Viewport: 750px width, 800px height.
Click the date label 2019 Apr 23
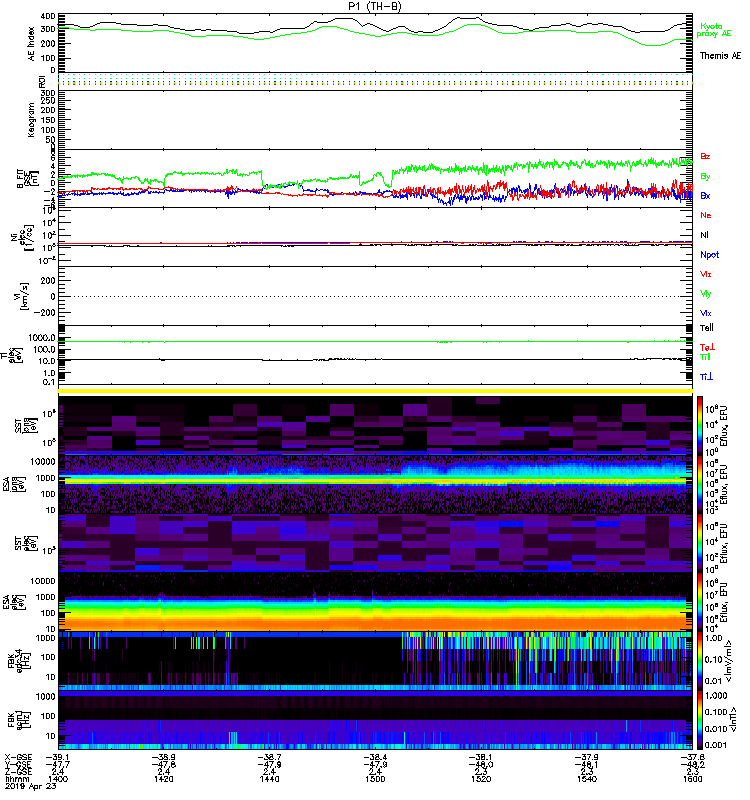(x=31, y=786)
